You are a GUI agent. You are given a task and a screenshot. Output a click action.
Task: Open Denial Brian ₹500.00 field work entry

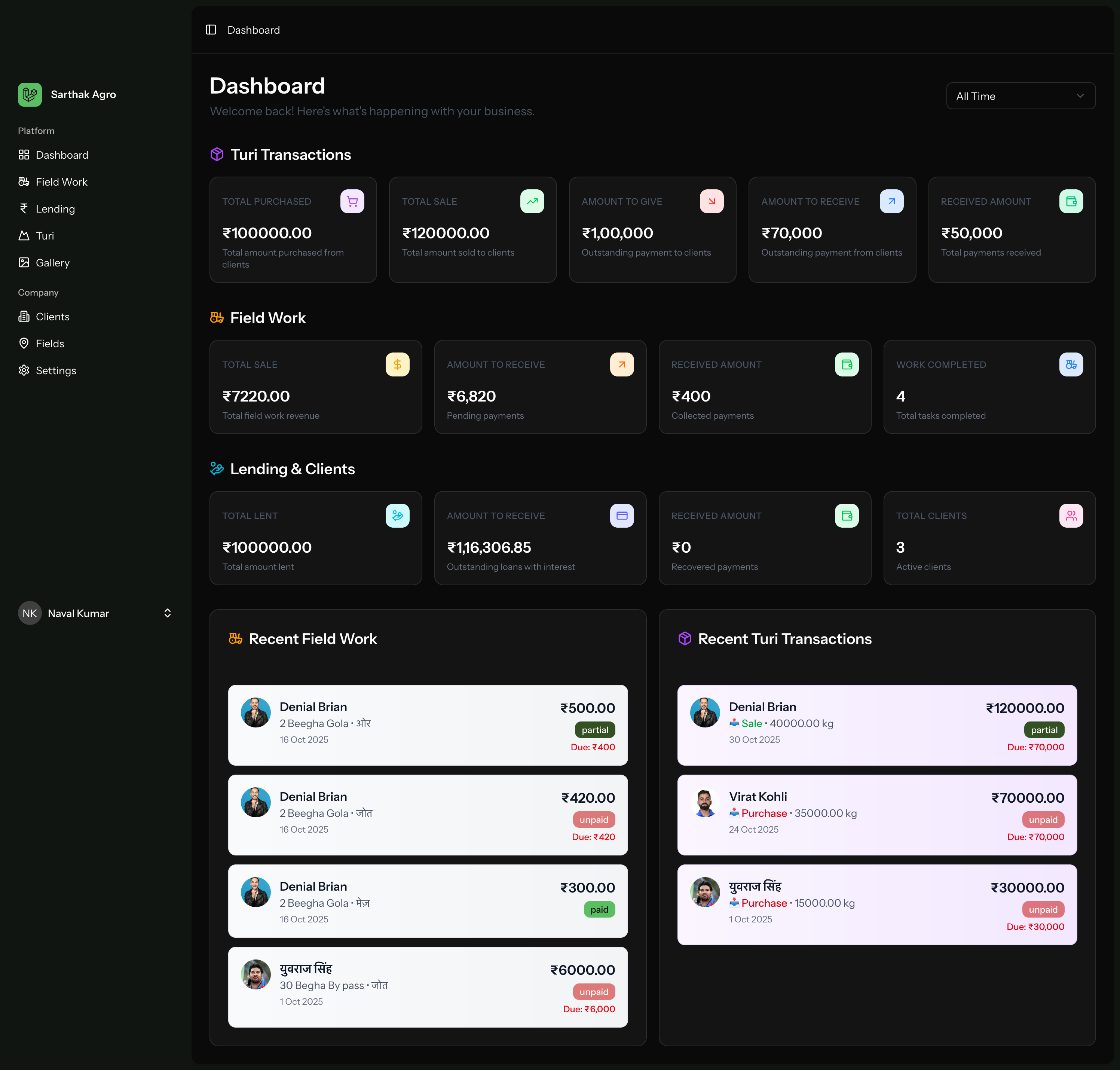coord(427,725)
